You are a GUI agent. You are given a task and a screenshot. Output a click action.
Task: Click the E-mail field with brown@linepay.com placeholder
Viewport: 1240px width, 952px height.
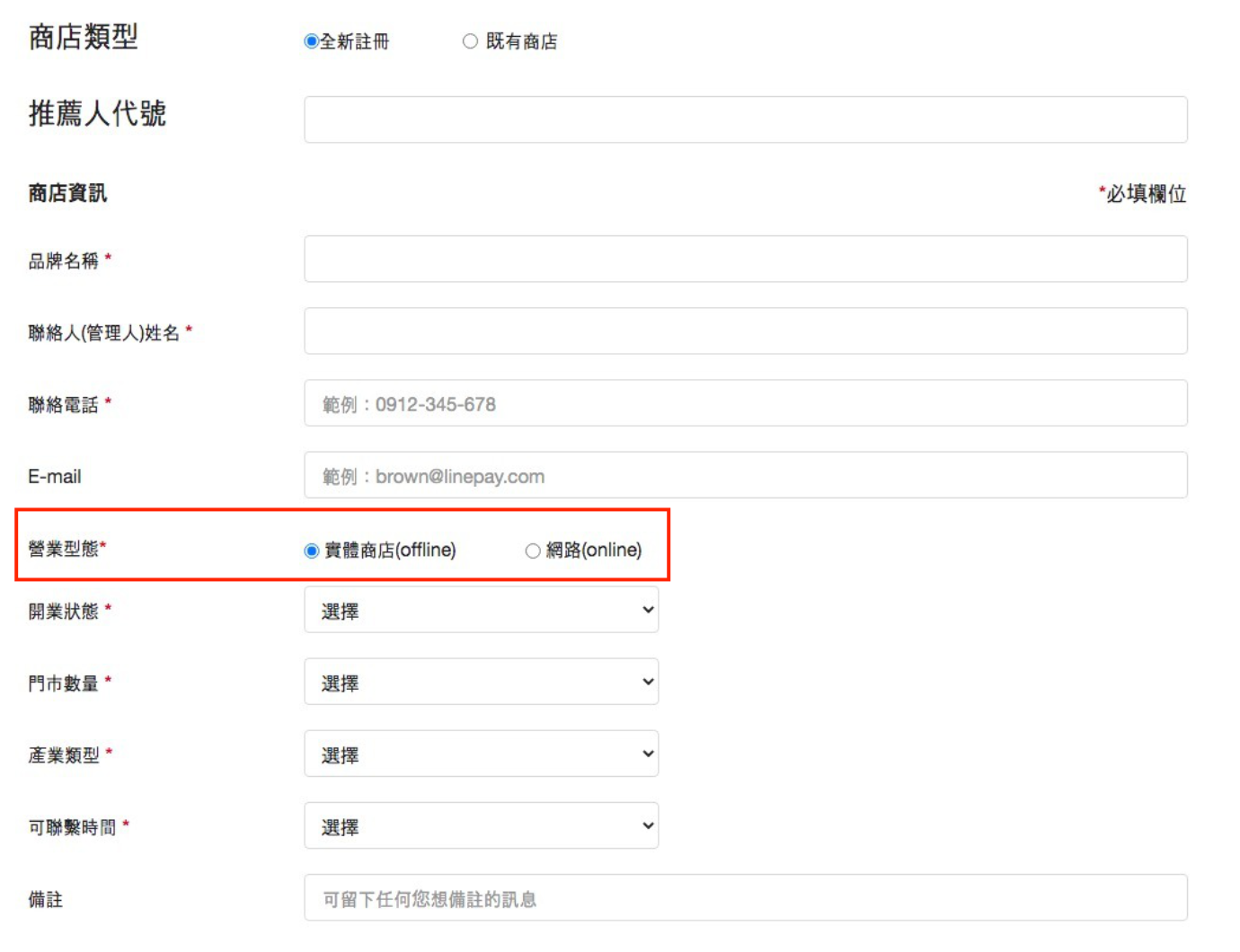[x=746, y=475]
